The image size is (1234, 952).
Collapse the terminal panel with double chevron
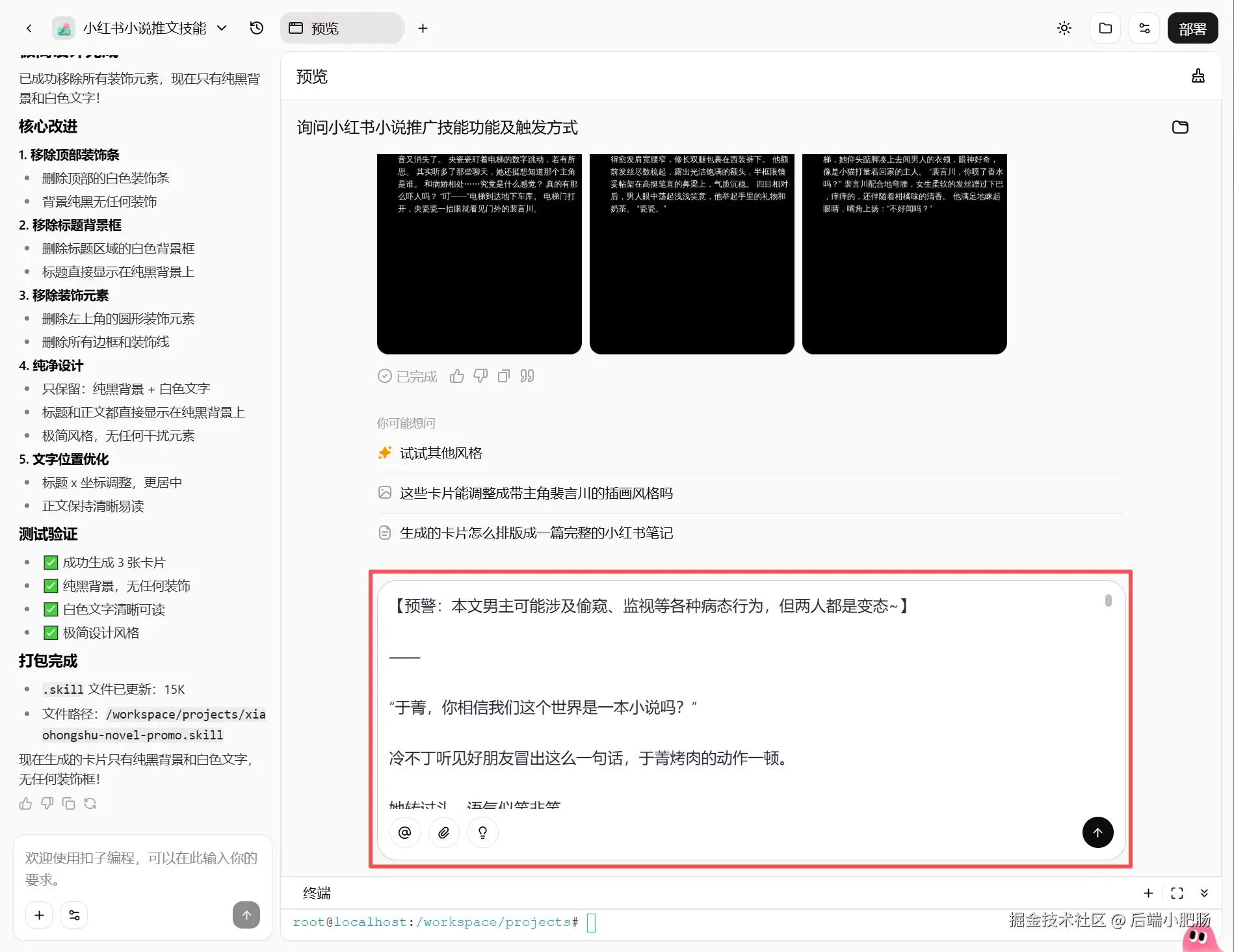click(x=1204, y=893)
